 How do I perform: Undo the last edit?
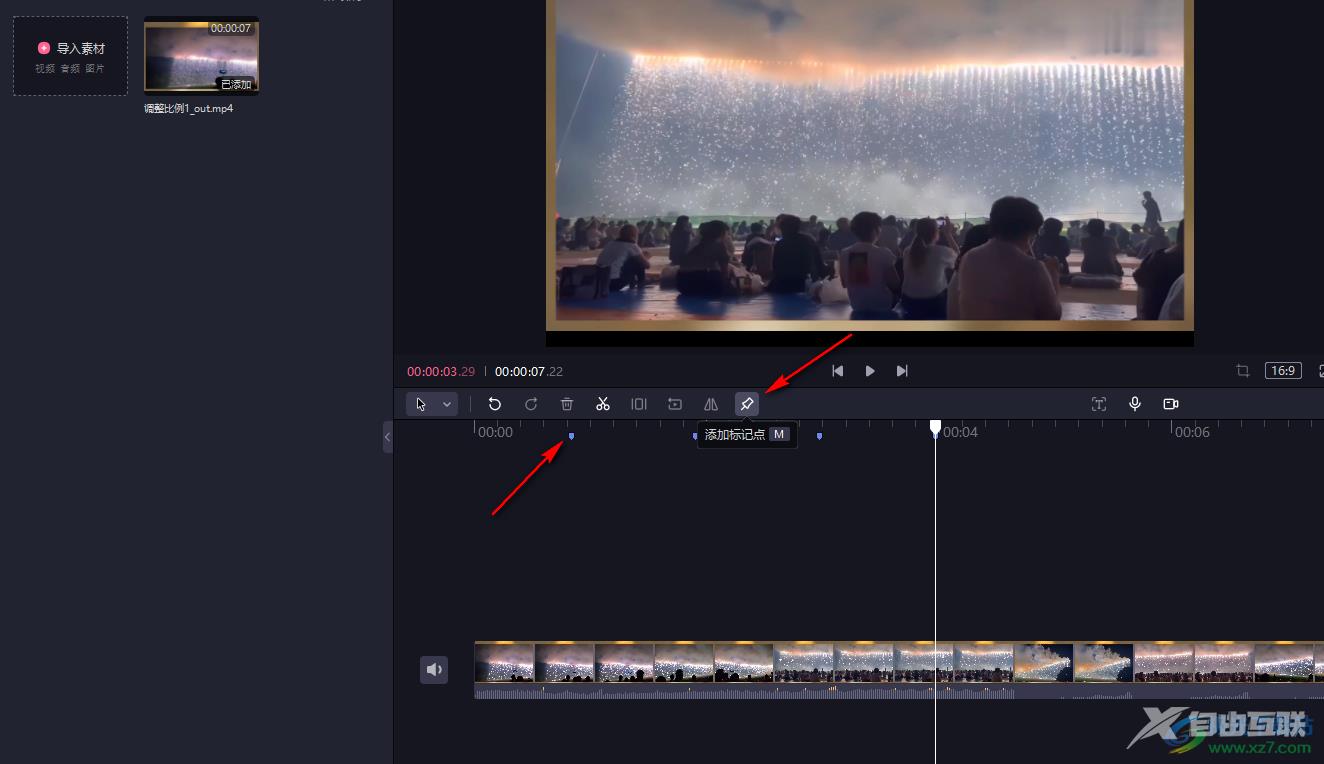pos(495,404)
